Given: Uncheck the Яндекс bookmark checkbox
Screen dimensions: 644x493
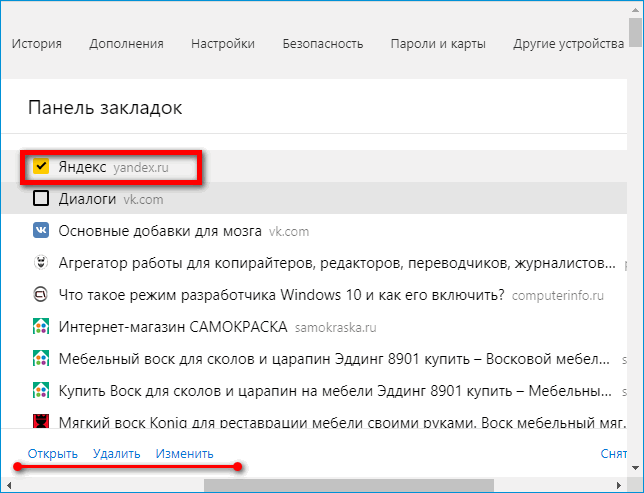Looking at the screenshot, I should [41, 166].
